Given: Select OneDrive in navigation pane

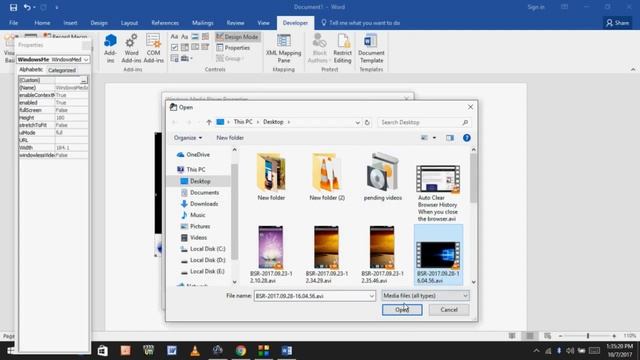Looking at the screenshot, I should [193, 155].
